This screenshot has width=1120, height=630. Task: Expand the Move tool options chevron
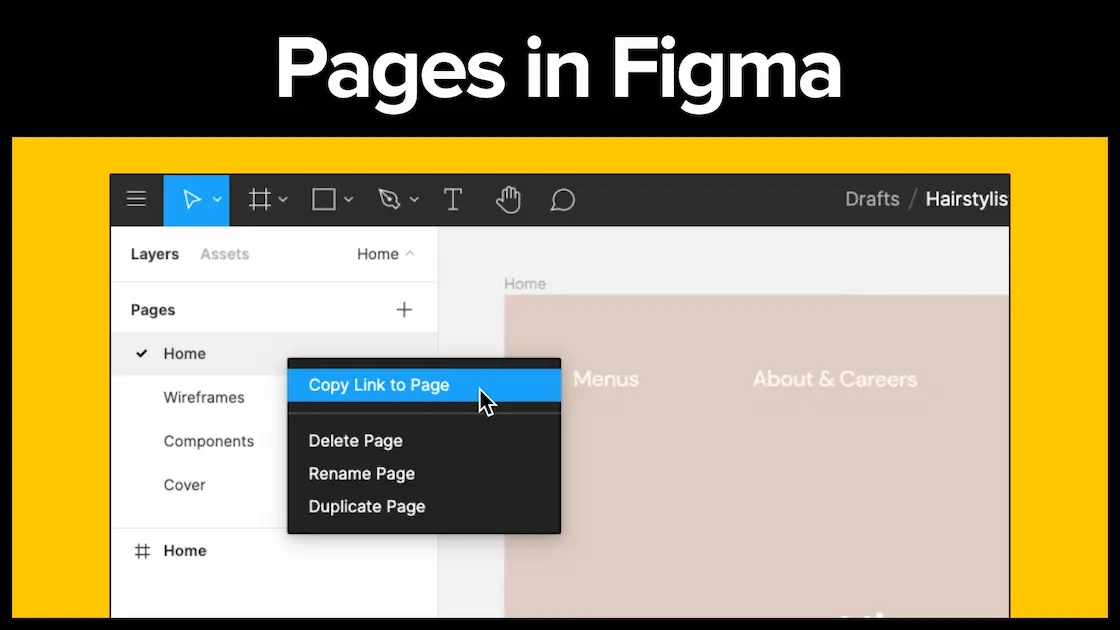tap(216, 199)
